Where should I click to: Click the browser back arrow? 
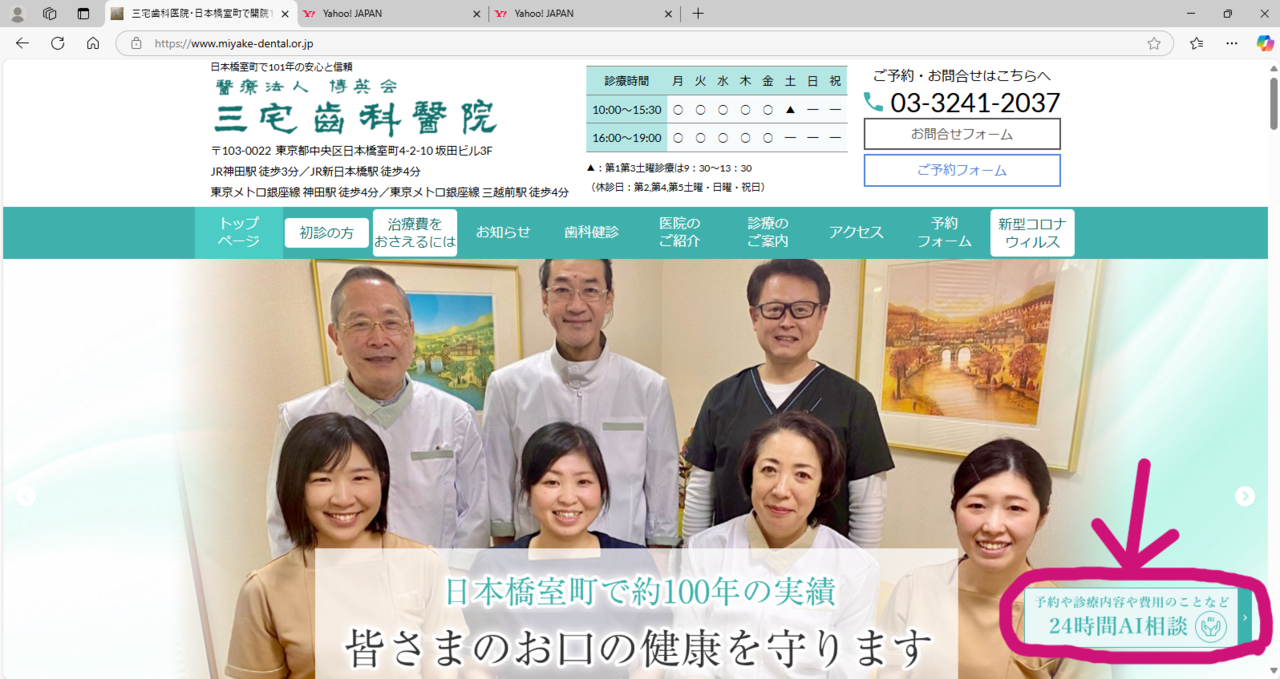coord(22,43)
